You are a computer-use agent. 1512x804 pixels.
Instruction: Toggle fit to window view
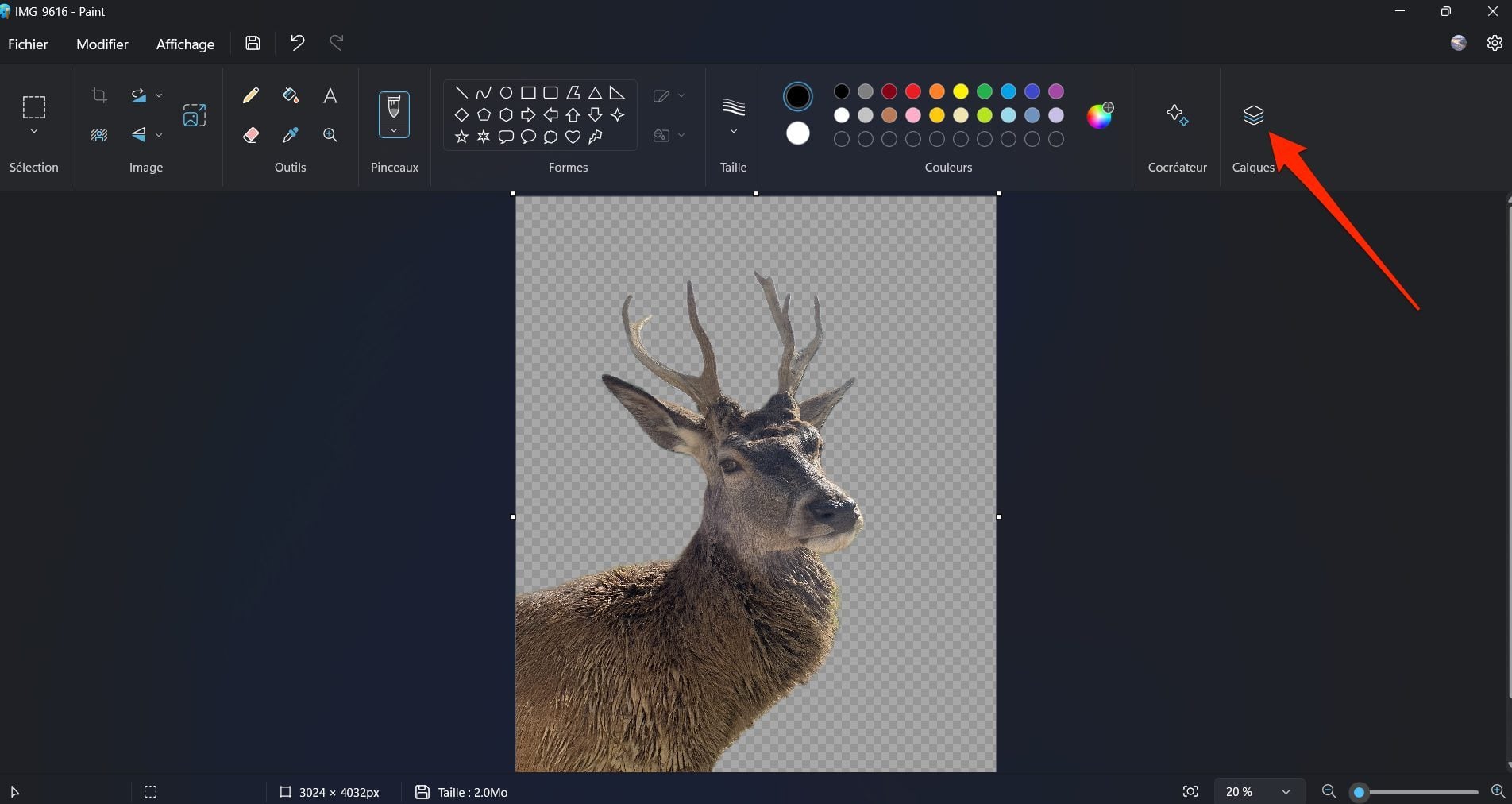point(1190,791)
